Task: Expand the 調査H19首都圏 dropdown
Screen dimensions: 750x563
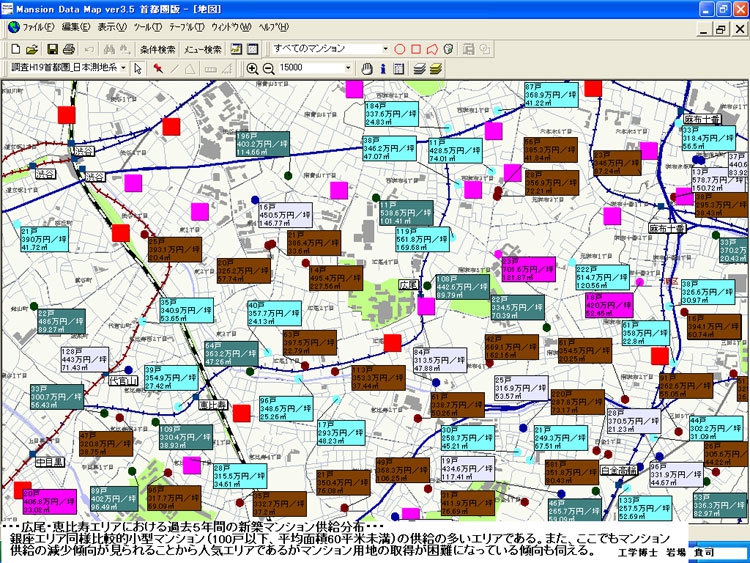Action: (x=122, y=68)
